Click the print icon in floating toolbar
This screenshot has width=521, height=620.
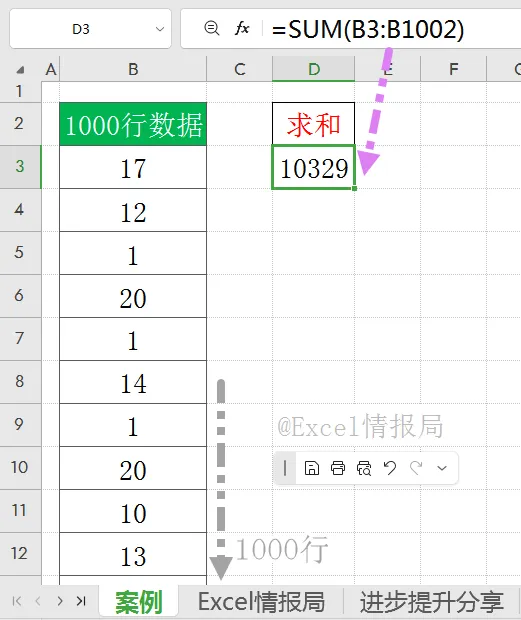[338, 468]
